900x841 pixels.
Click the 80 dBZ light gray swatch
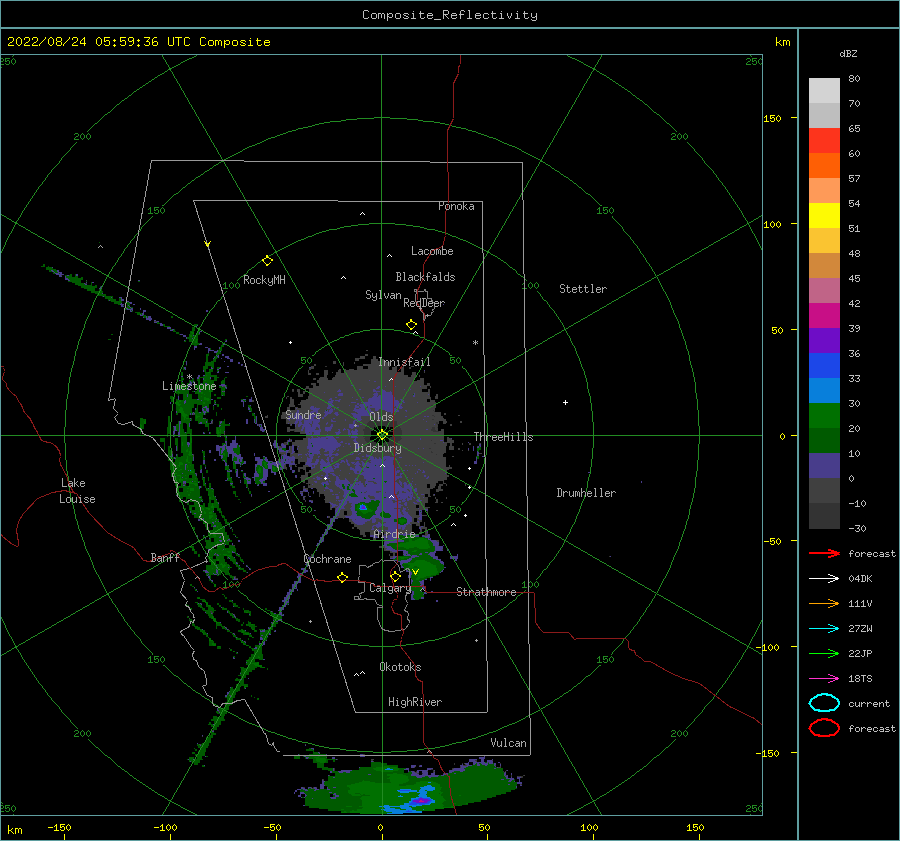pos(824,90)
